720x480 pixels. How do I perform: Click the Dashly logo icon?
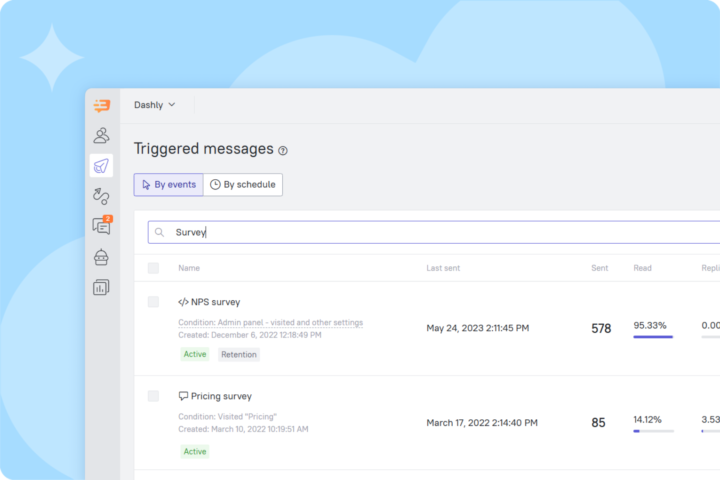101,105
